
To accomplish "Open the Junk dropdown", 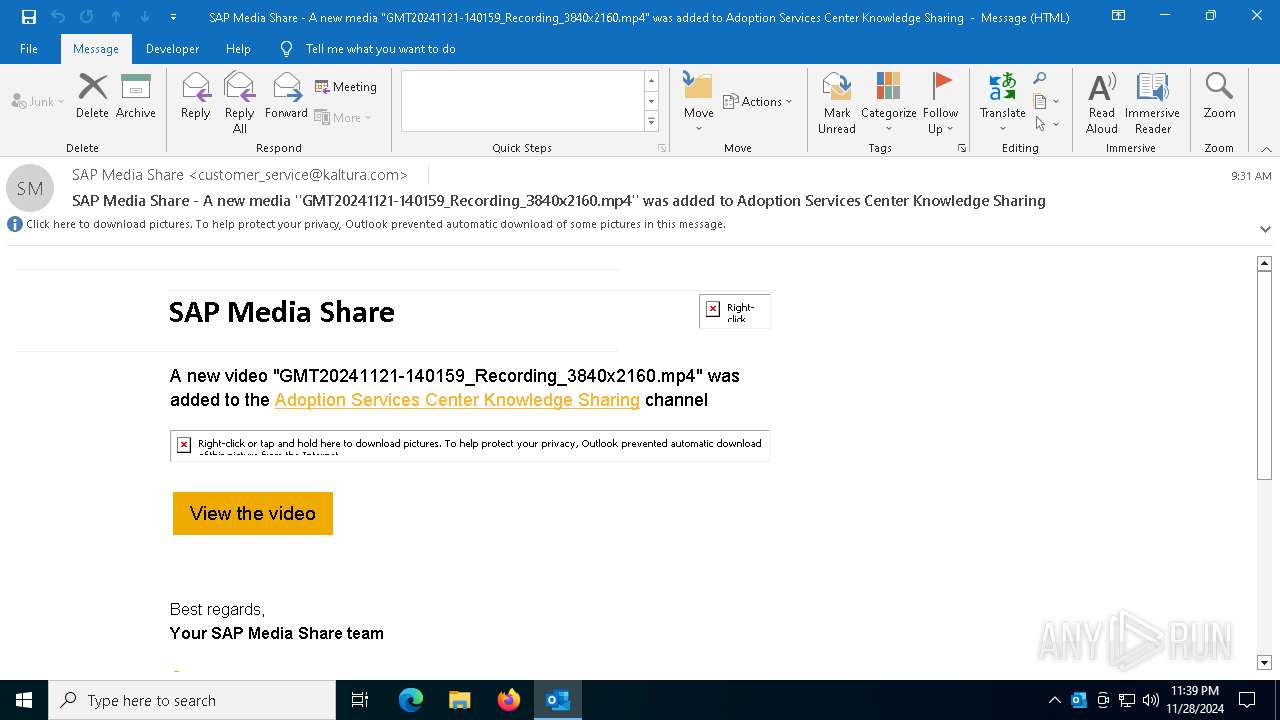I will coord(38,101).
